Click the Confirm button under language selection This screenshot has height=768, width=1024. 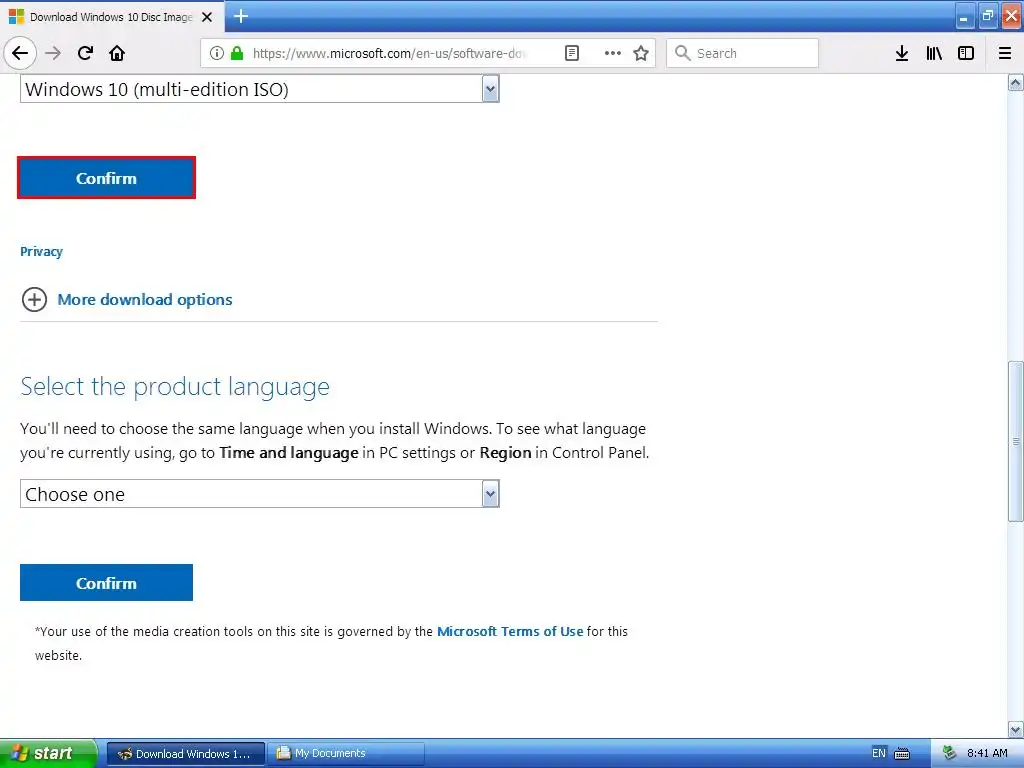coord(106,583)
